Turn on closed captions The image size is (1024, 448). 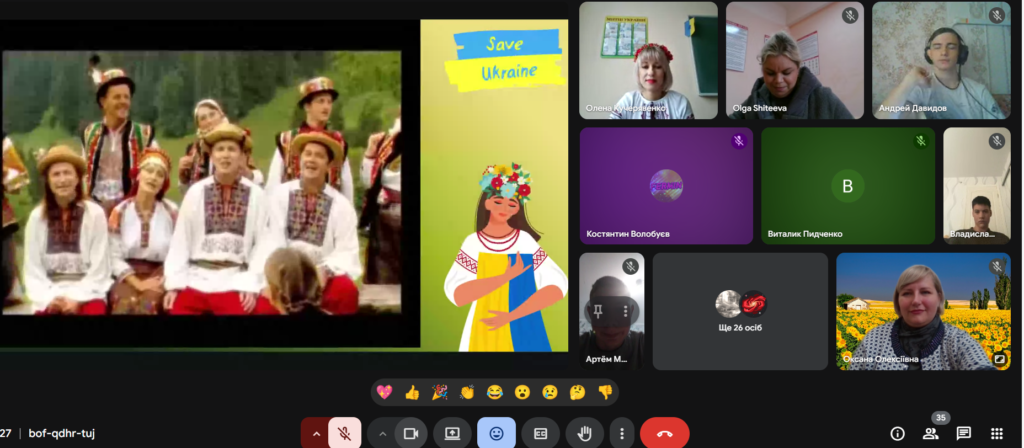pyautogui.click(x=540, y=433)
